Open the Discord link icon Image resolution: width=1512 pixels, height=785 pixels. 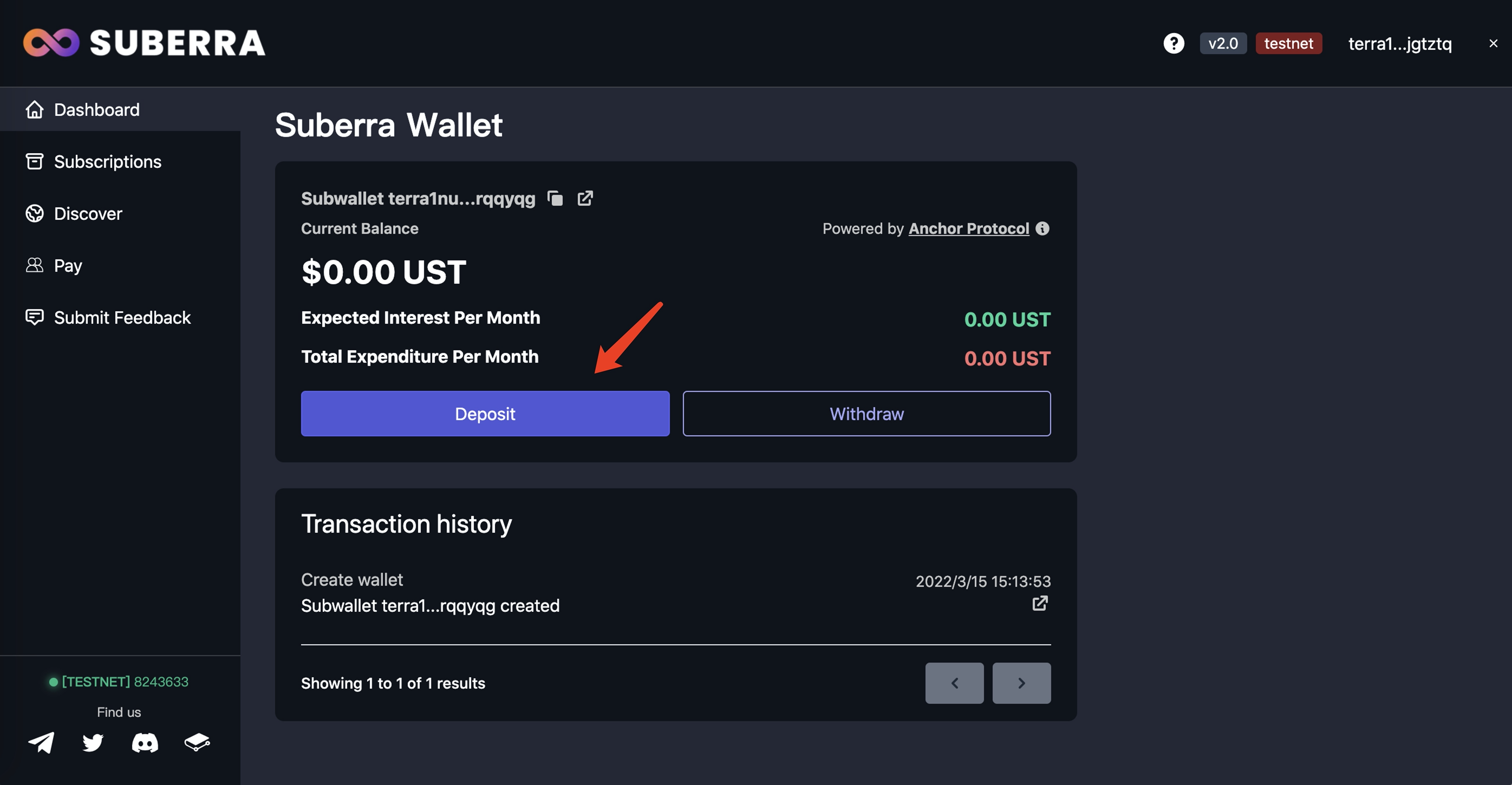click(145, 742)
